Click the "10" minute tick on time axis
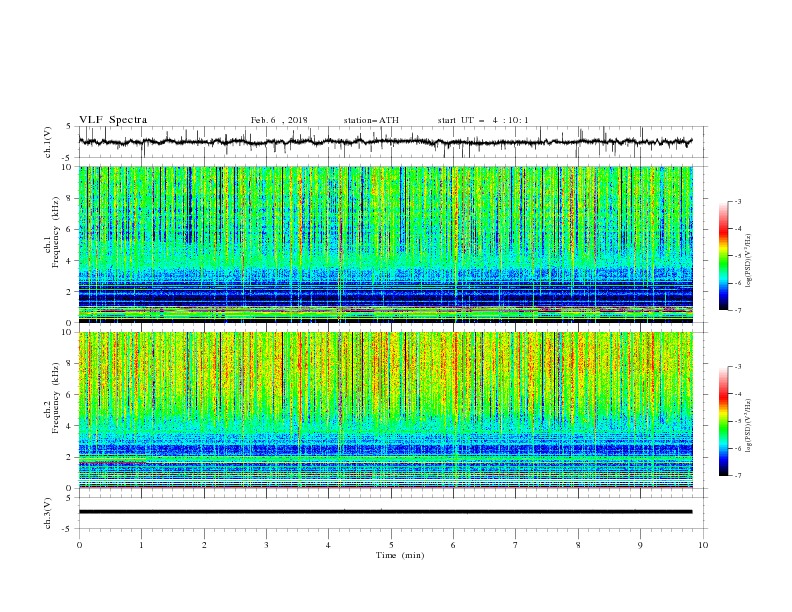Viewport: 792px width, 612px height. 703,545
